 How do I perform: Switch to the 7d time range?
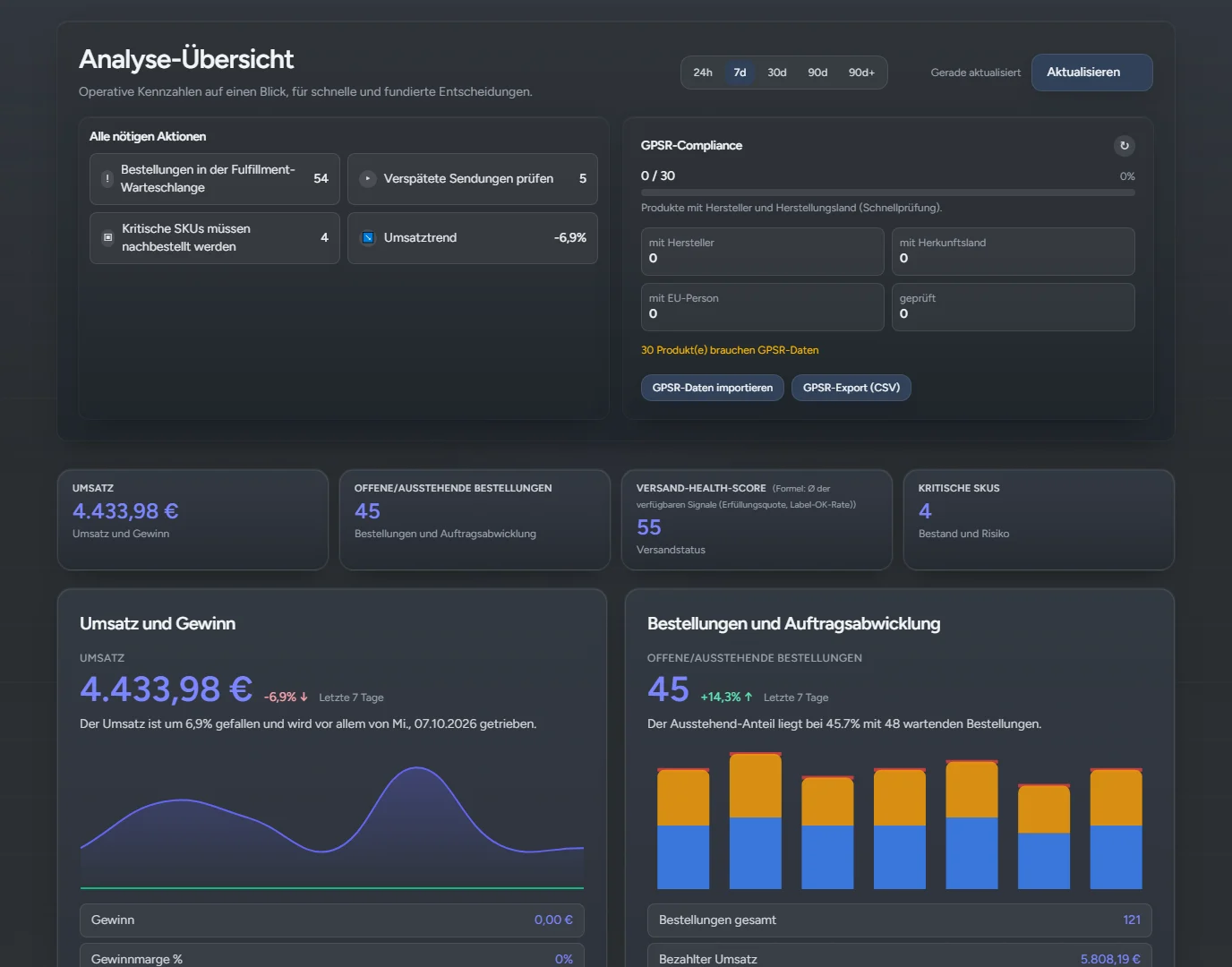tap(740, 73)
